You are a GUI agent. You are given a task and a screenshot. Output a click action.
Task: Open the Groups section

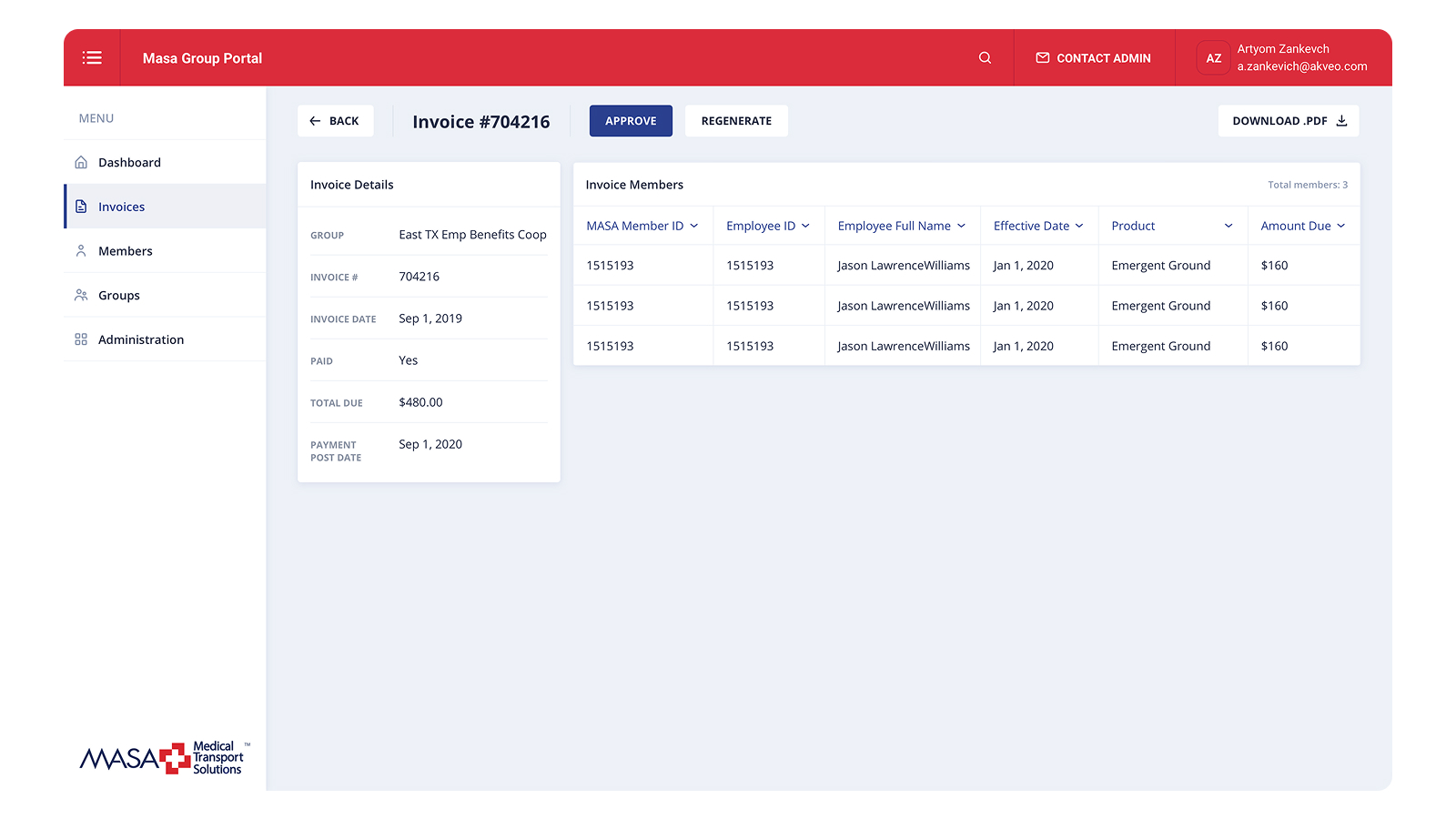click(165, 295)
